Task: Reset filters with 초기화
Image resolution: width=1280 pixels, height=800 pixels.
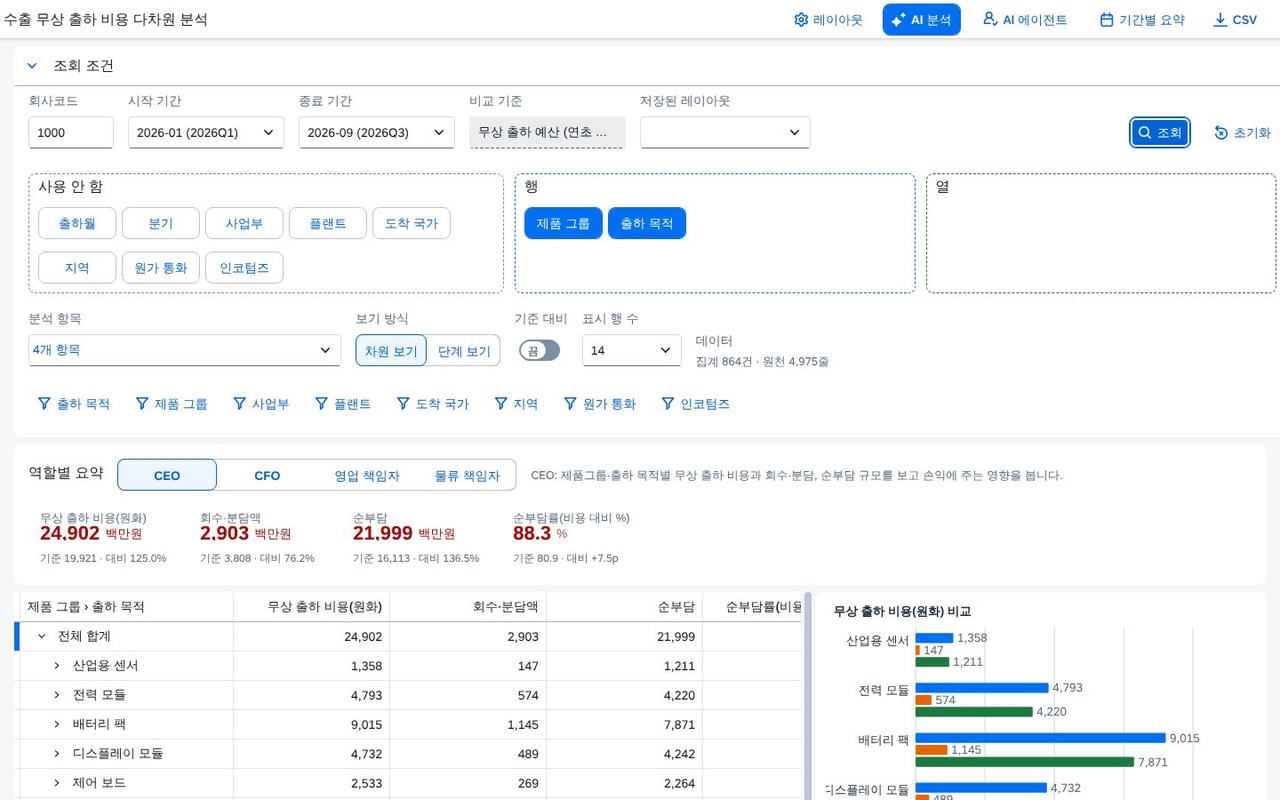Action: coord(1242,132)
